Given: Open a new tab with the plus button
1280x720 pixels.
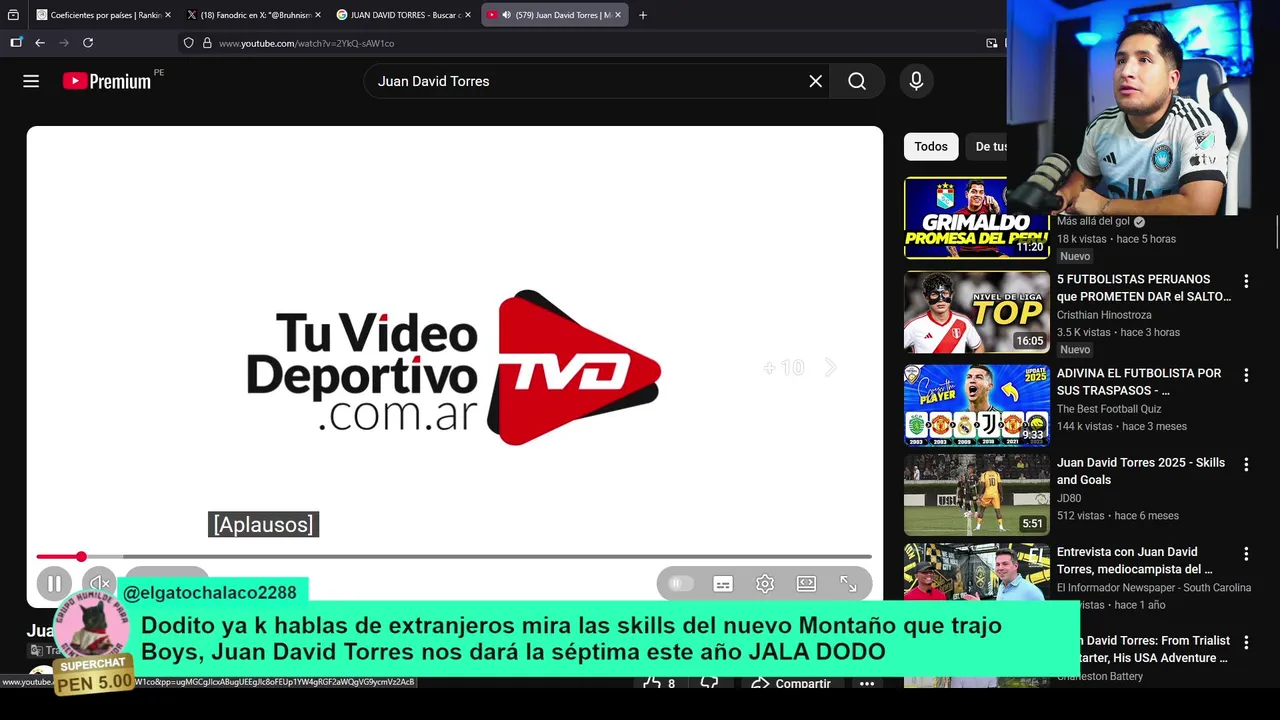Looking at the screenshot, I should point(643,15).
